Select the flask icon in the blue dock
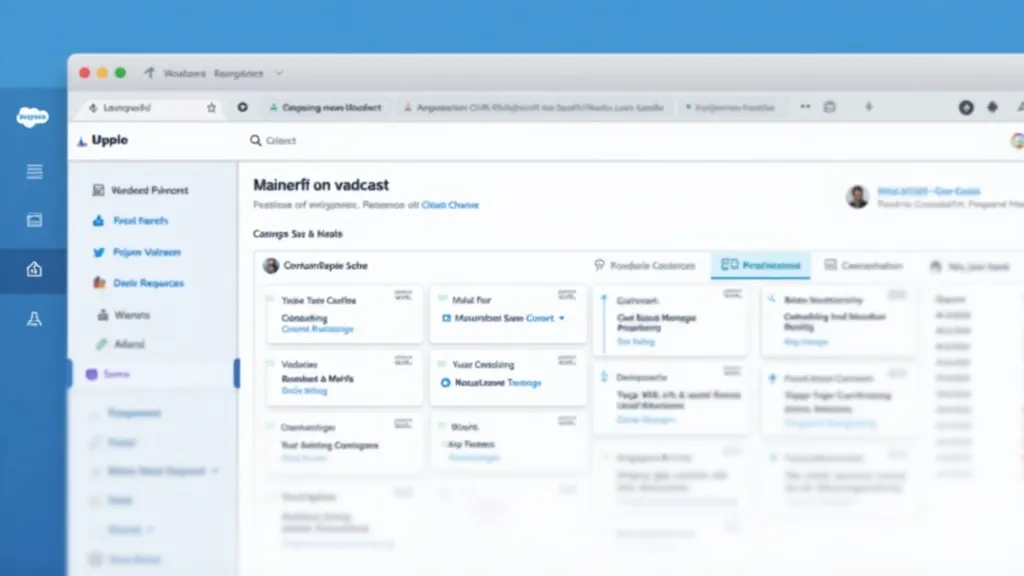The image size is (1024, 576). click(x=34, y=318)
